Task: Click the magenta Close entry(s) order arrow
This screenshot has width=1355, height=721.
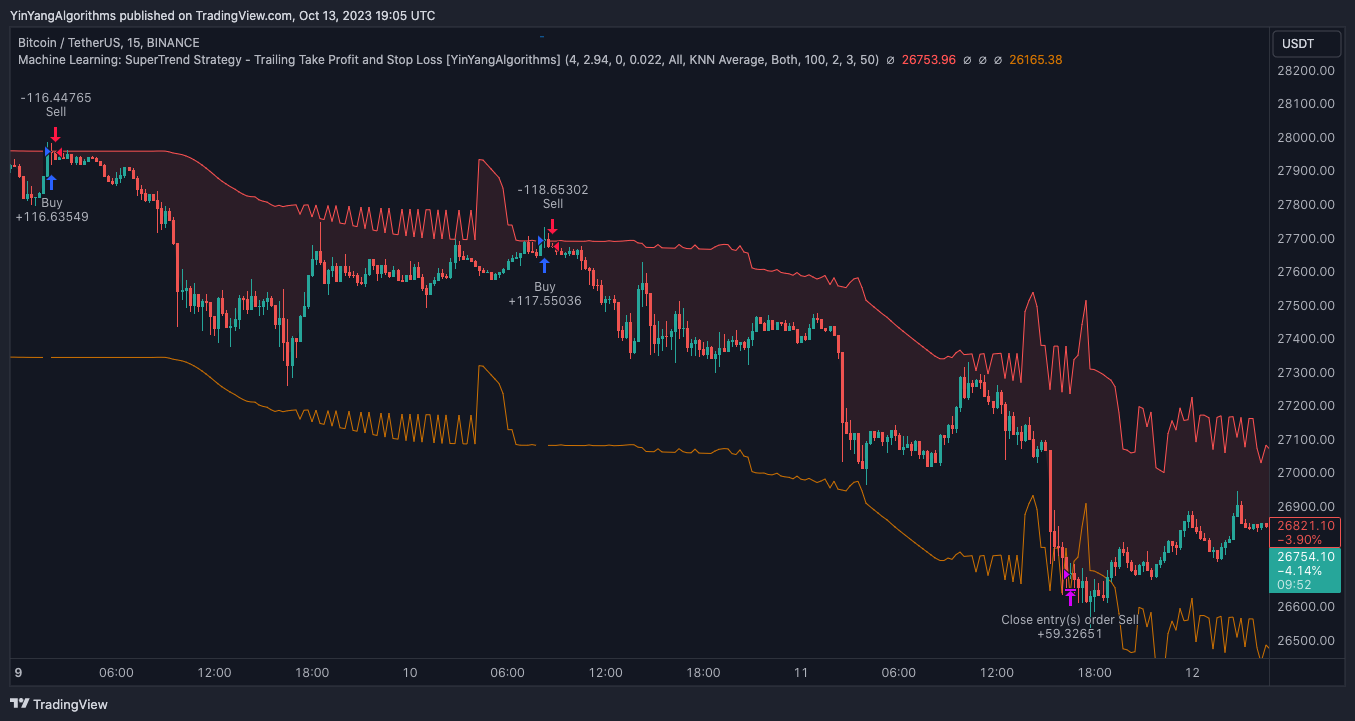Action: 1070,597
